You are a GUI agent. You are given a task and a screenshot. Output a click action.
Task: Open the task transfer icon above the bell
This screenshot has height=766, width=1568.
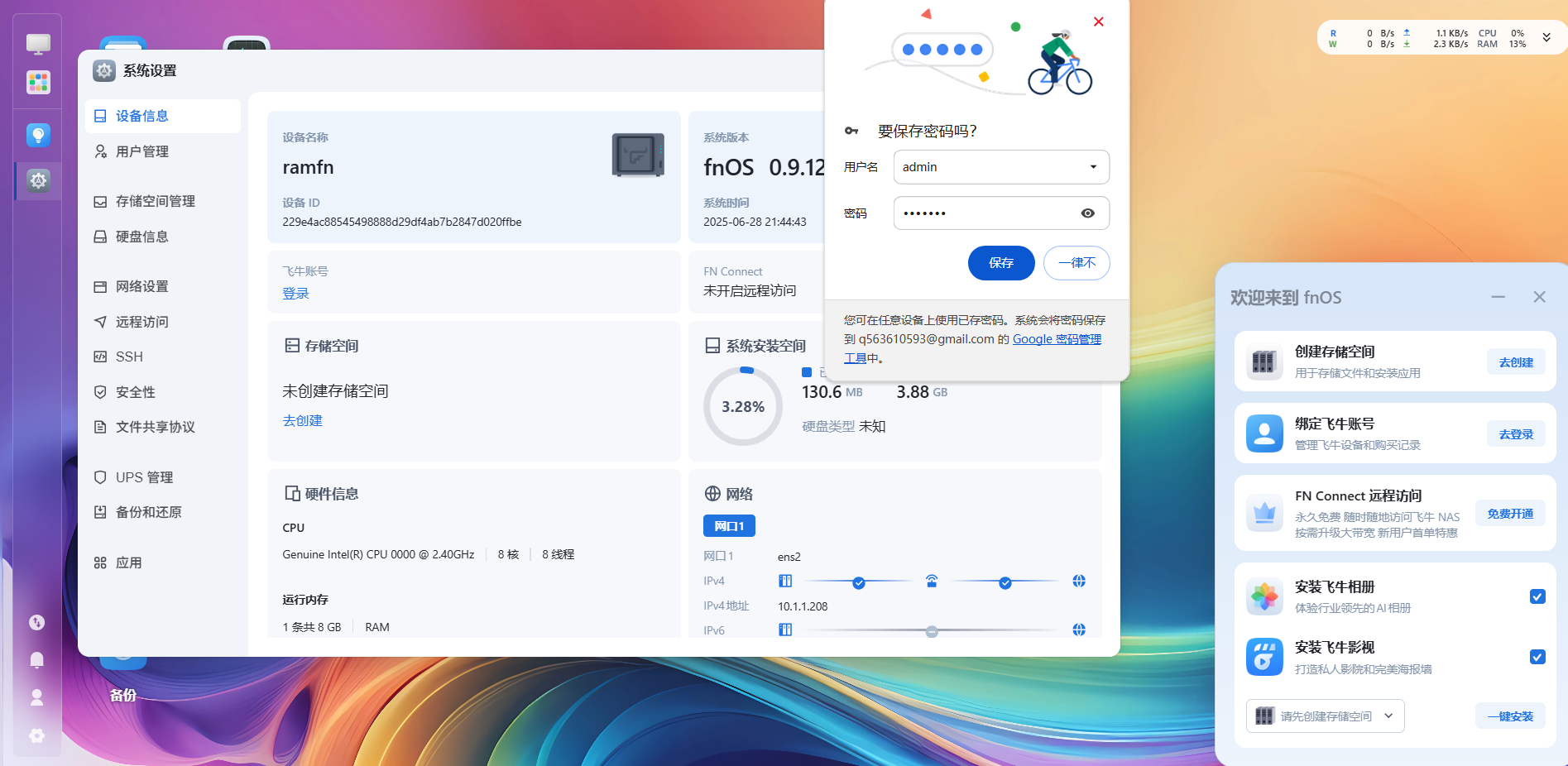coord(37,622)
